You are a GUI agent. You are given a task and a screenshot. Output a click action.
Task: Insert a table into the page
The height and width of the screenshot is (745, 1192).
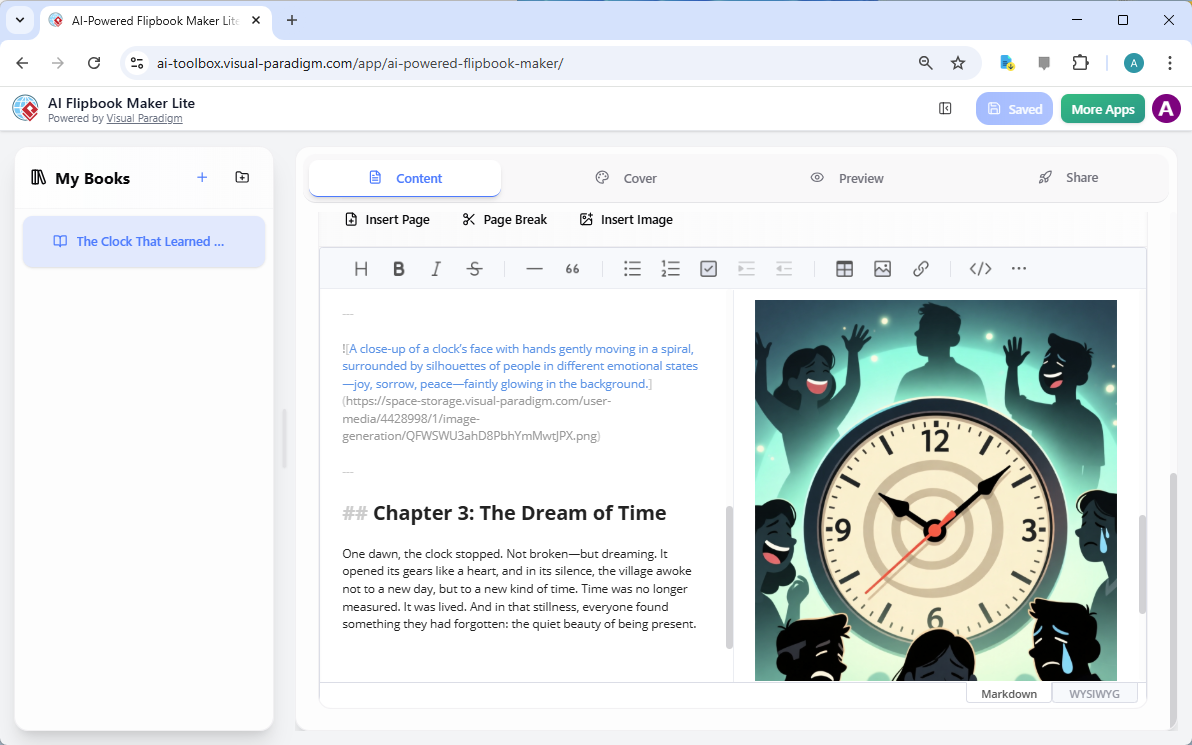(844, 268)
